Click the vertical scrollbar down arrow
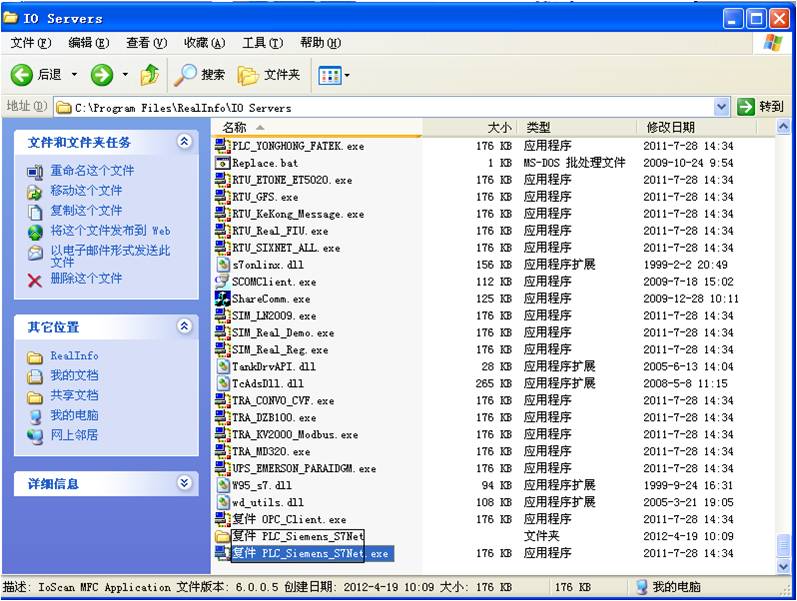Viewport: 797px width, 601px height. (x=786, y=567)
